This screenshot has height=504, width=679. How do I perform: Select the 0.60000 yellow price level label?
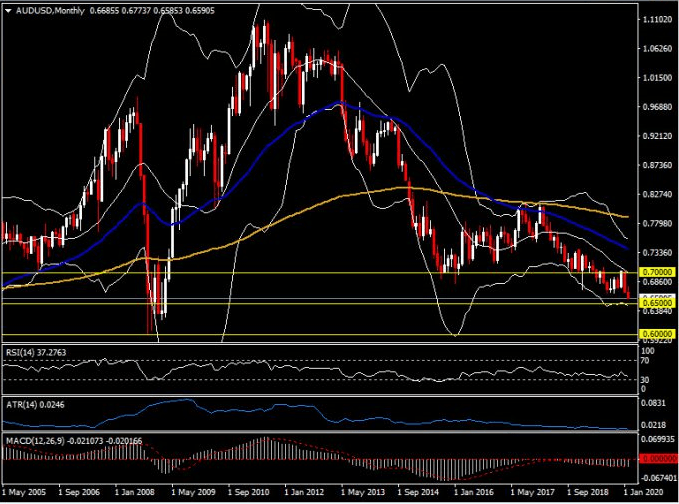(657, 334)
